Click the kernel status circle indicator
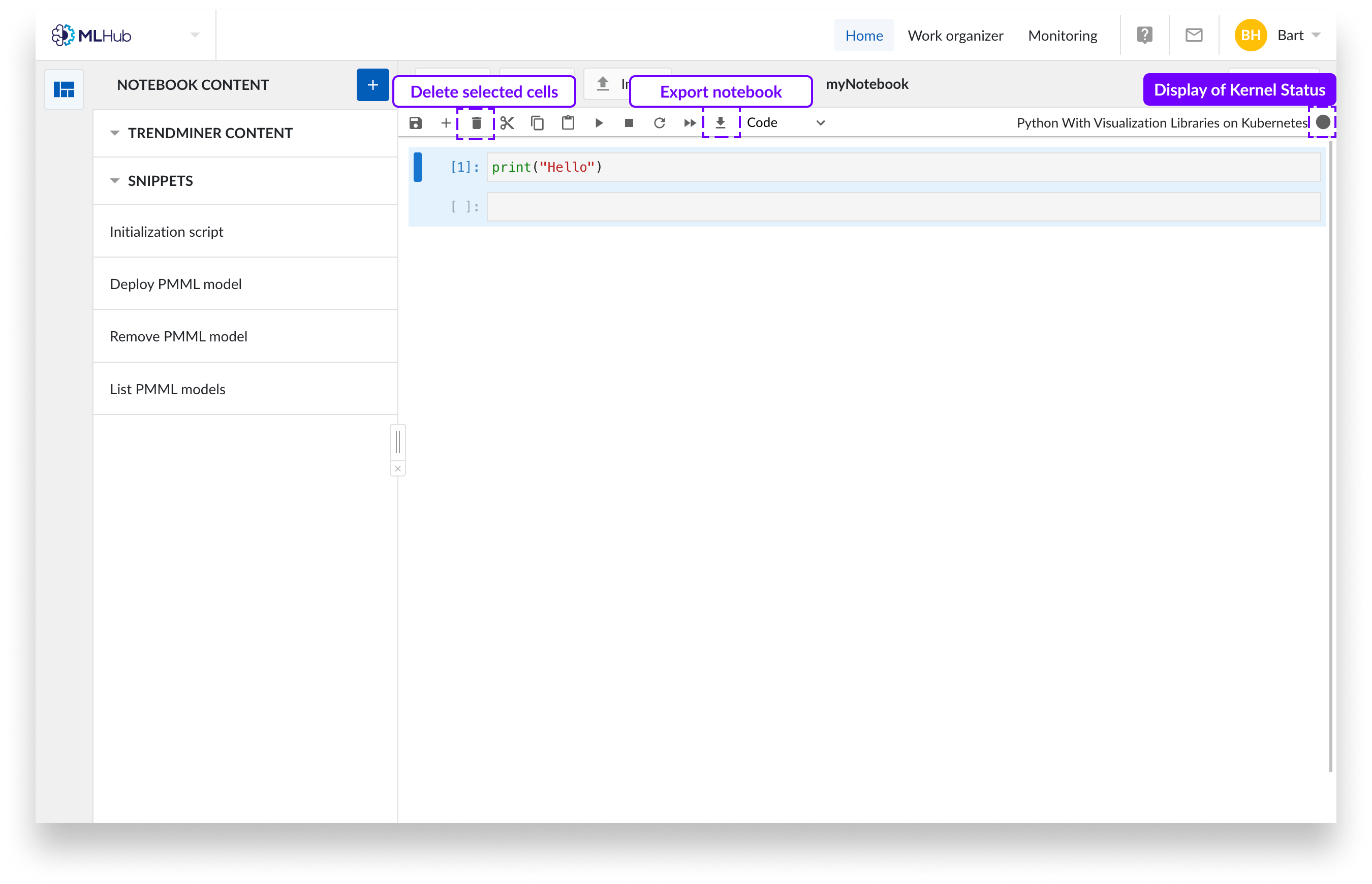1372x884 pixels. click(x=1323, y=122)
